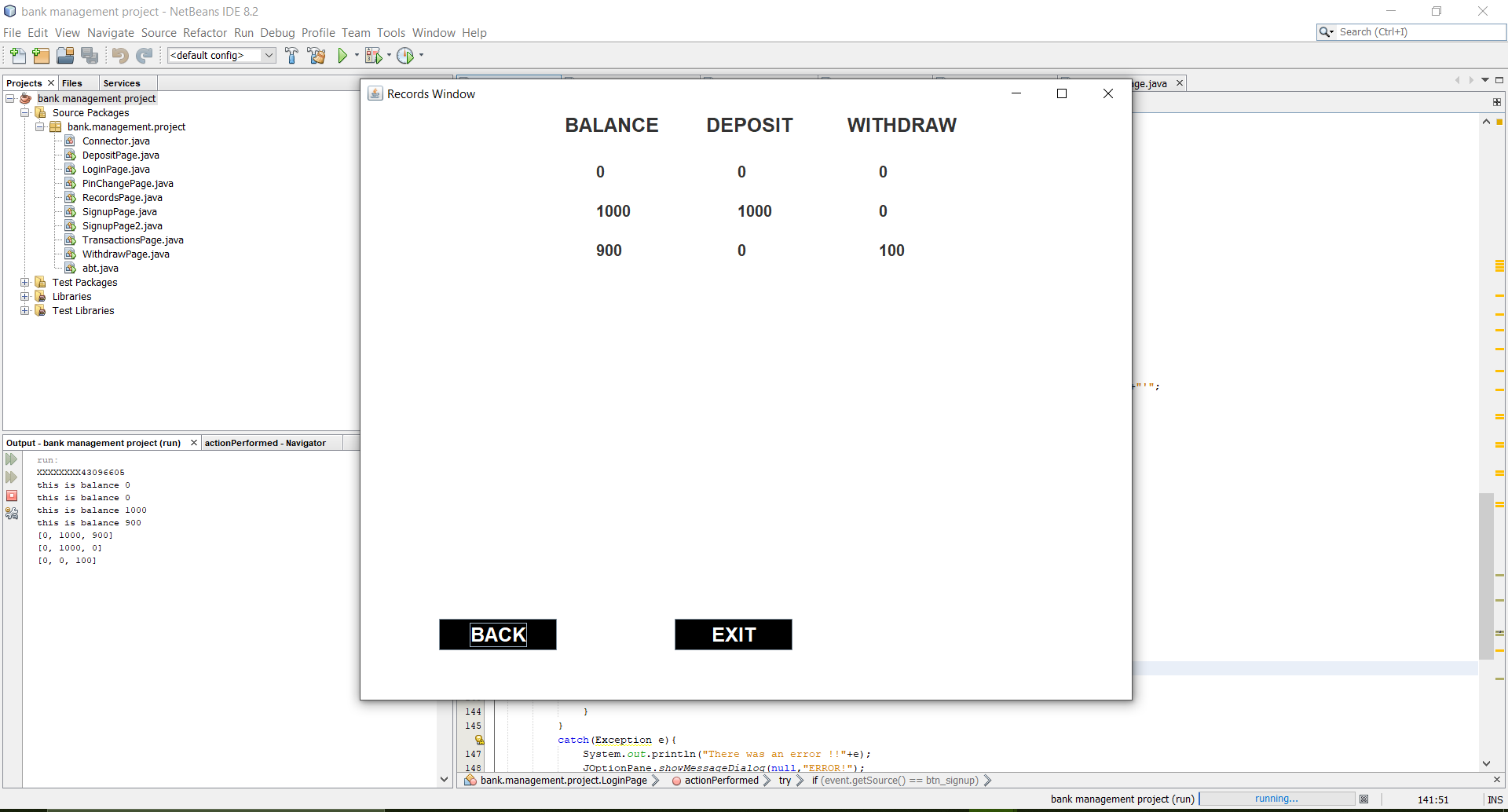Screen dimensions: 1508x812
Task: Click the editor split window icon
Action: point(1497,102)
